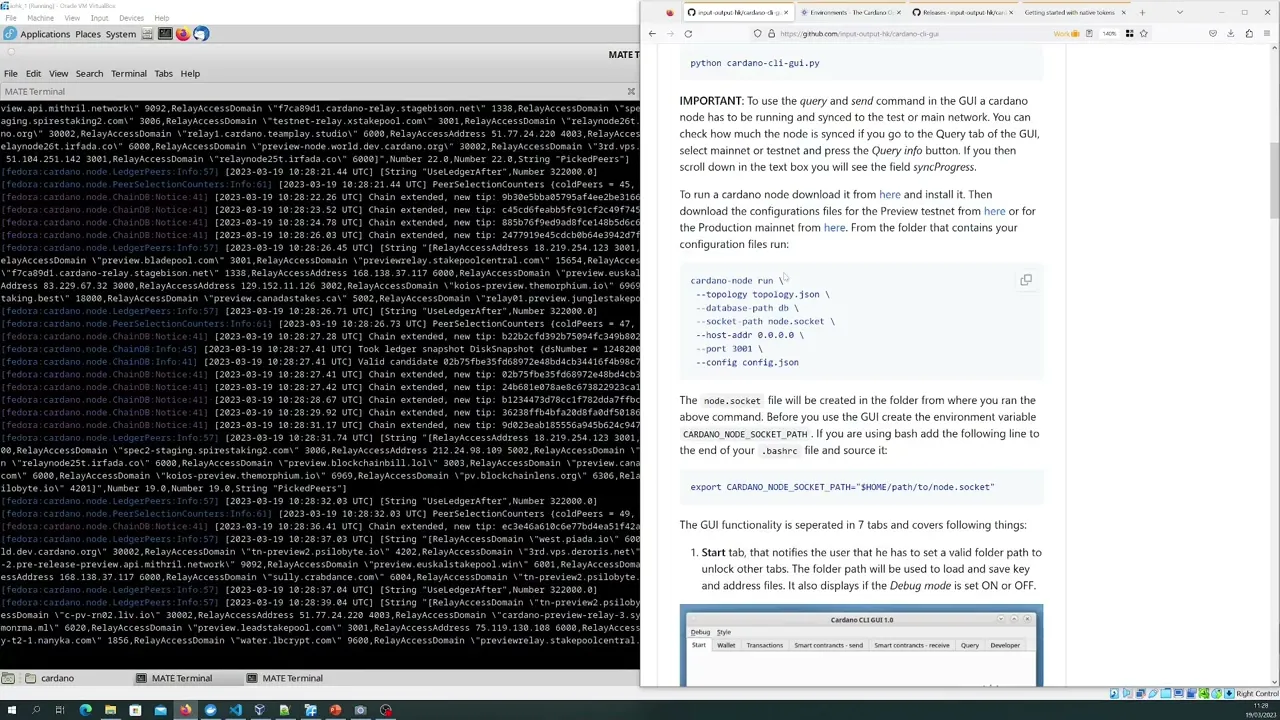Open the Tabs menu in MATE Terminal
Viewport: 1280px width, 720px height.
coord(163,73)
